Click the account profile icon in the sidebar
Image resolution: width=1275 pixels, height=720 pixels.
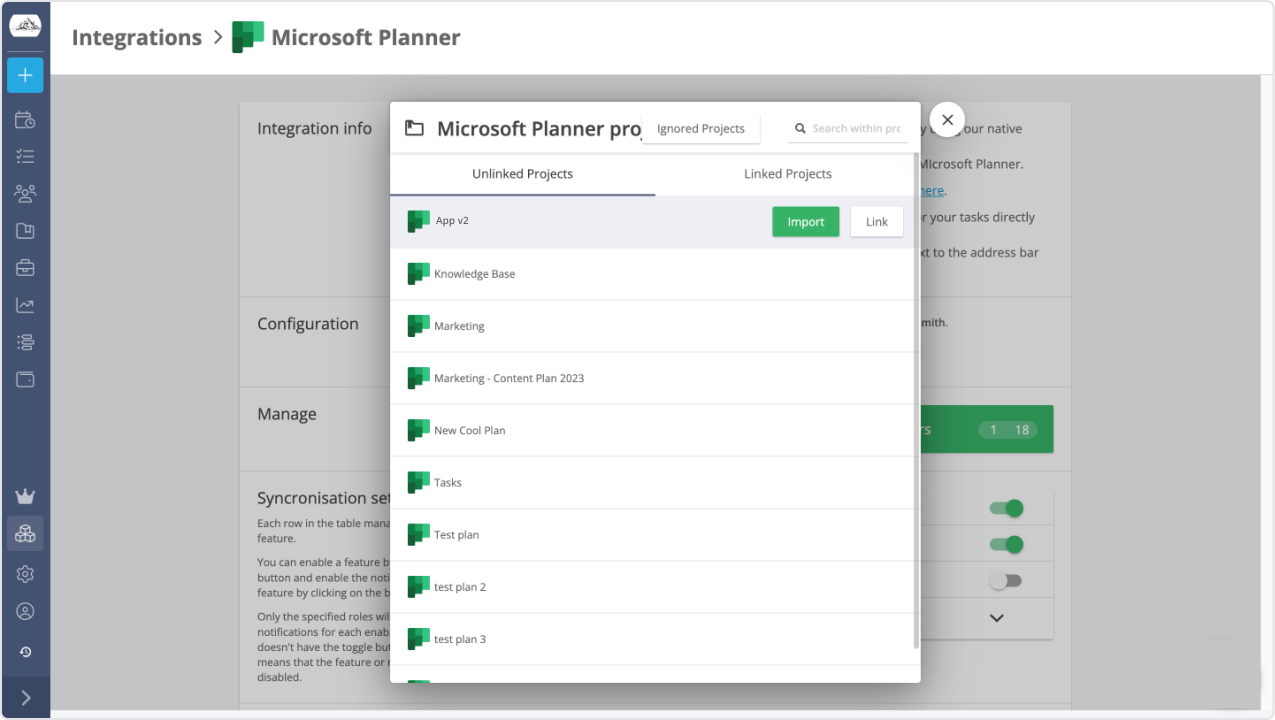[24, 611]
